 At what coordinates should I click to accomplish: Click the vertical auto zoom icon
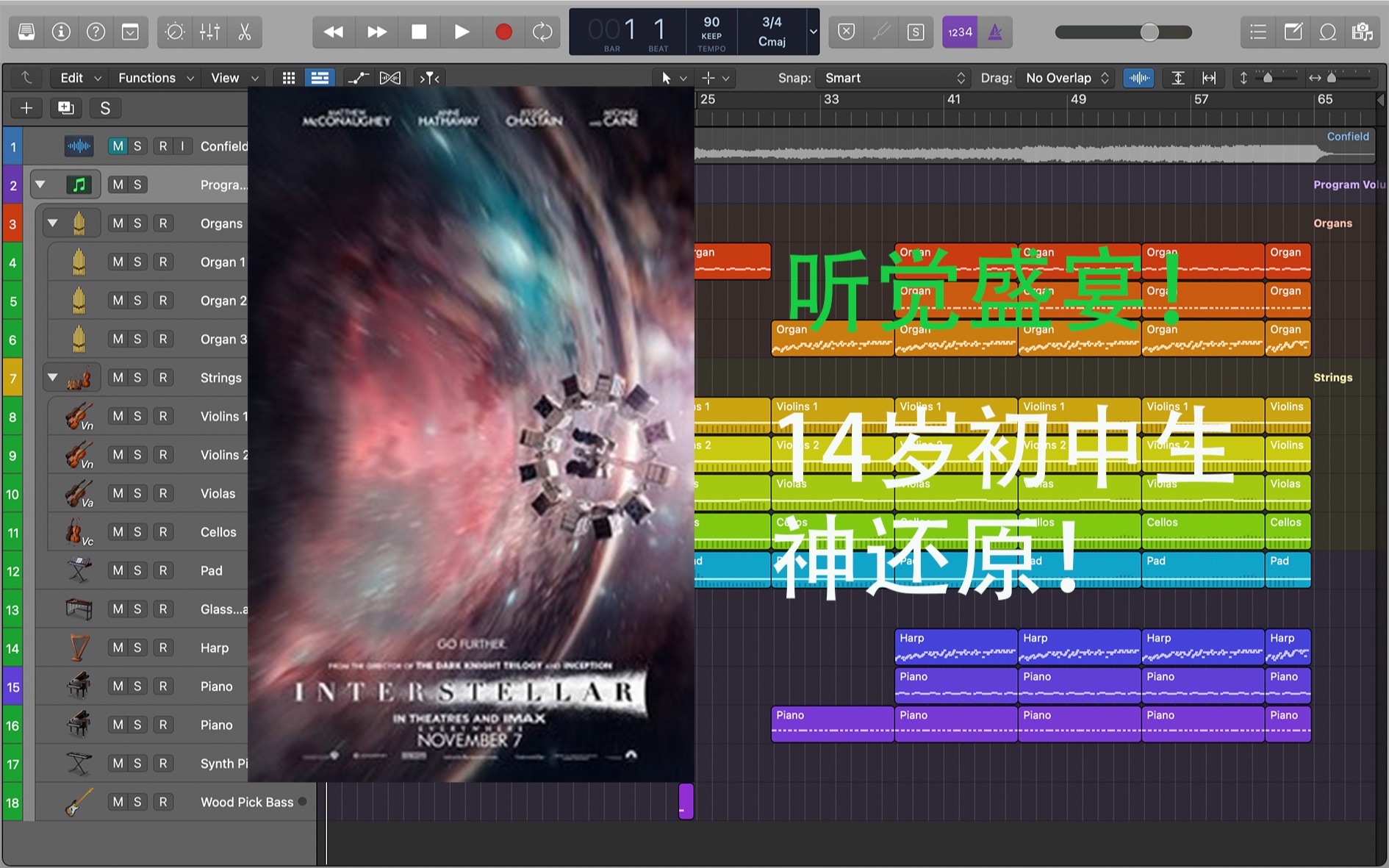pos(1178,78)
